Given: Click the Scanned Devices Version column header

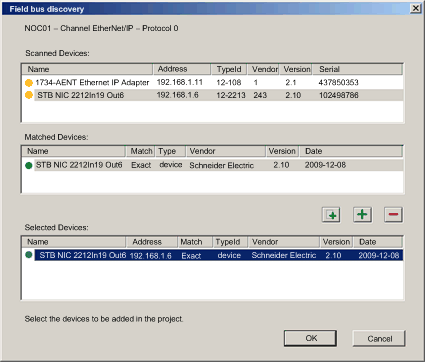Looking at the screenshot, I should (x=296, y=69).
